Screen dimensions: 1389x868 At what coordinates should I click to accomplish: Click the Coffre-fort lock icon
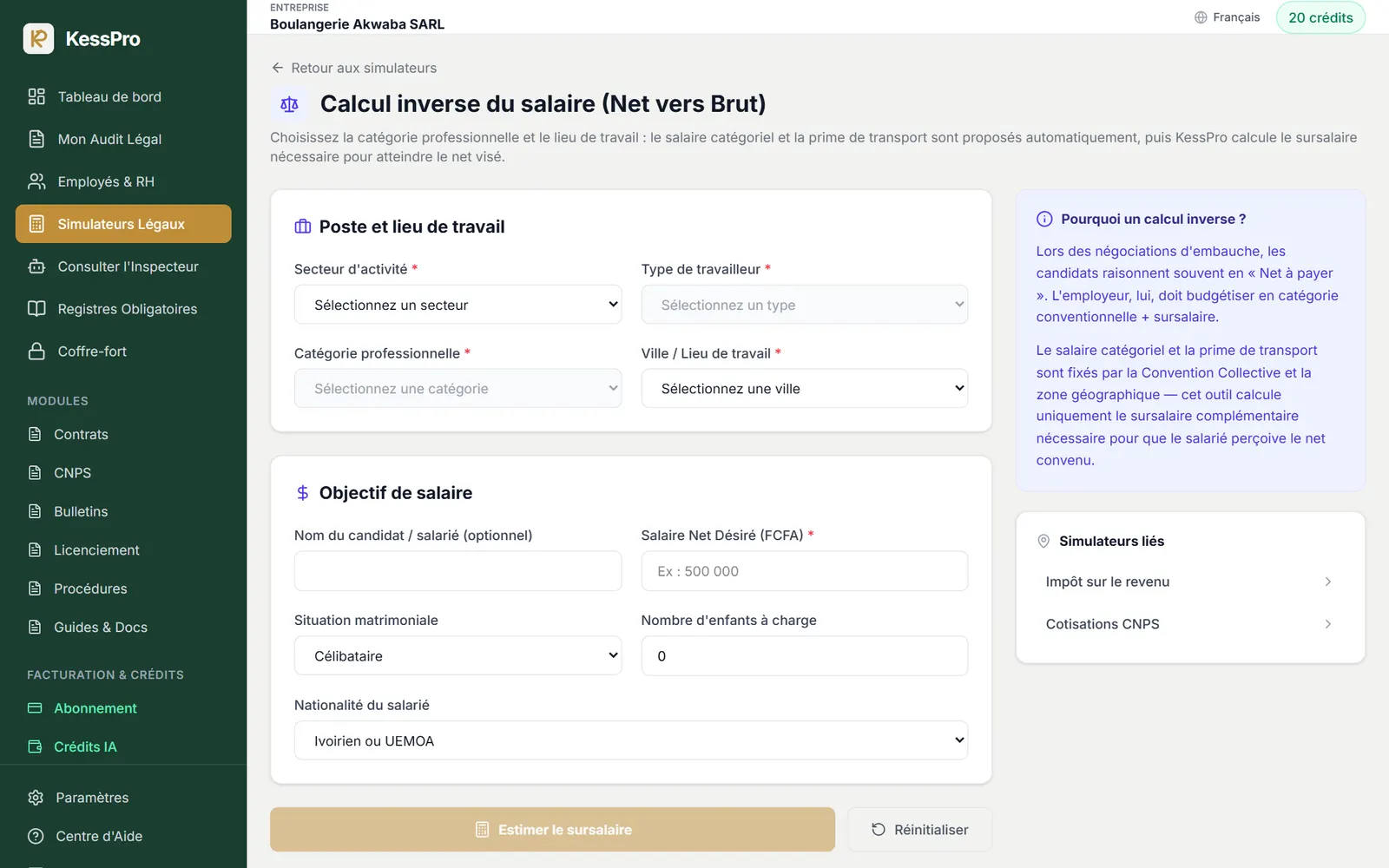pyautogui.click(x=36, y=352)
